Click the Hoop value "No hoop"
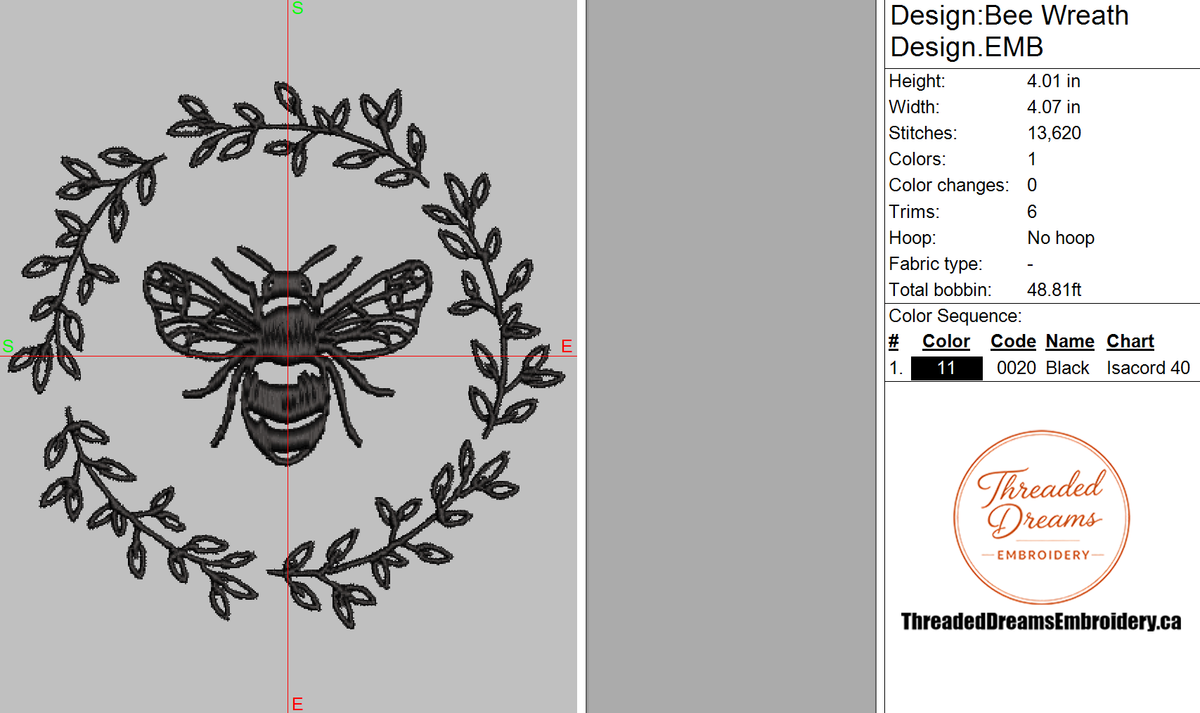 point(1060,238)
